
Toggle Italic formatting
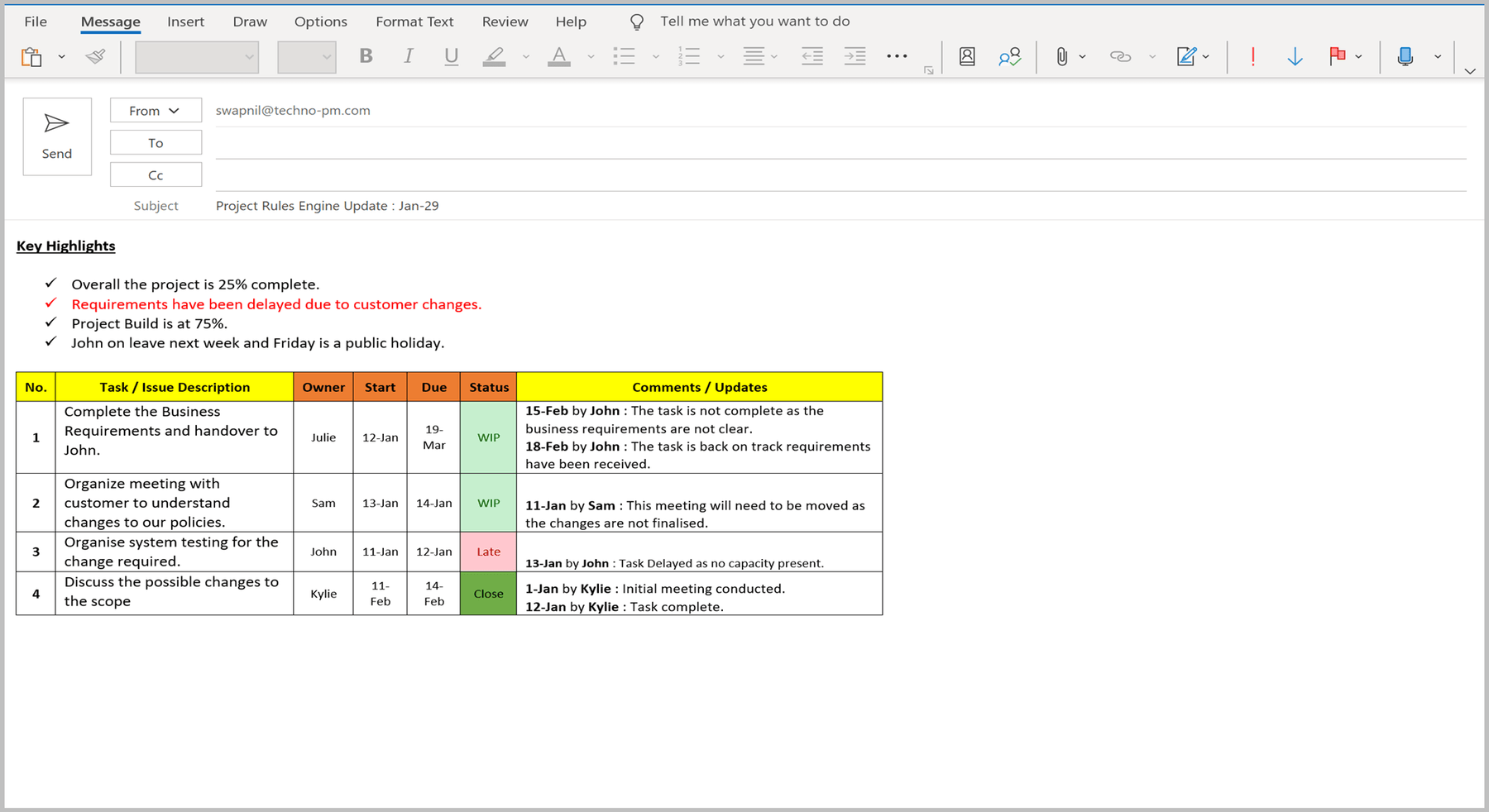408,56
